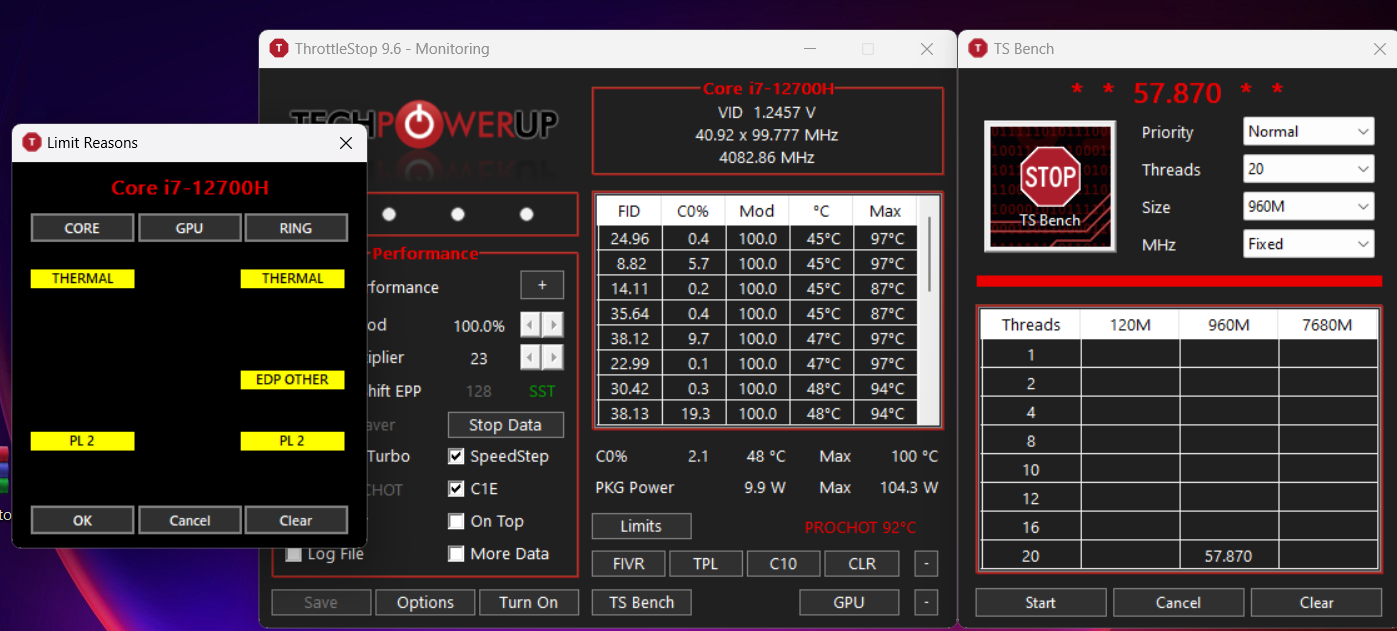Open the Limits window button
The image size is (1397, 631).
[641, 526]
